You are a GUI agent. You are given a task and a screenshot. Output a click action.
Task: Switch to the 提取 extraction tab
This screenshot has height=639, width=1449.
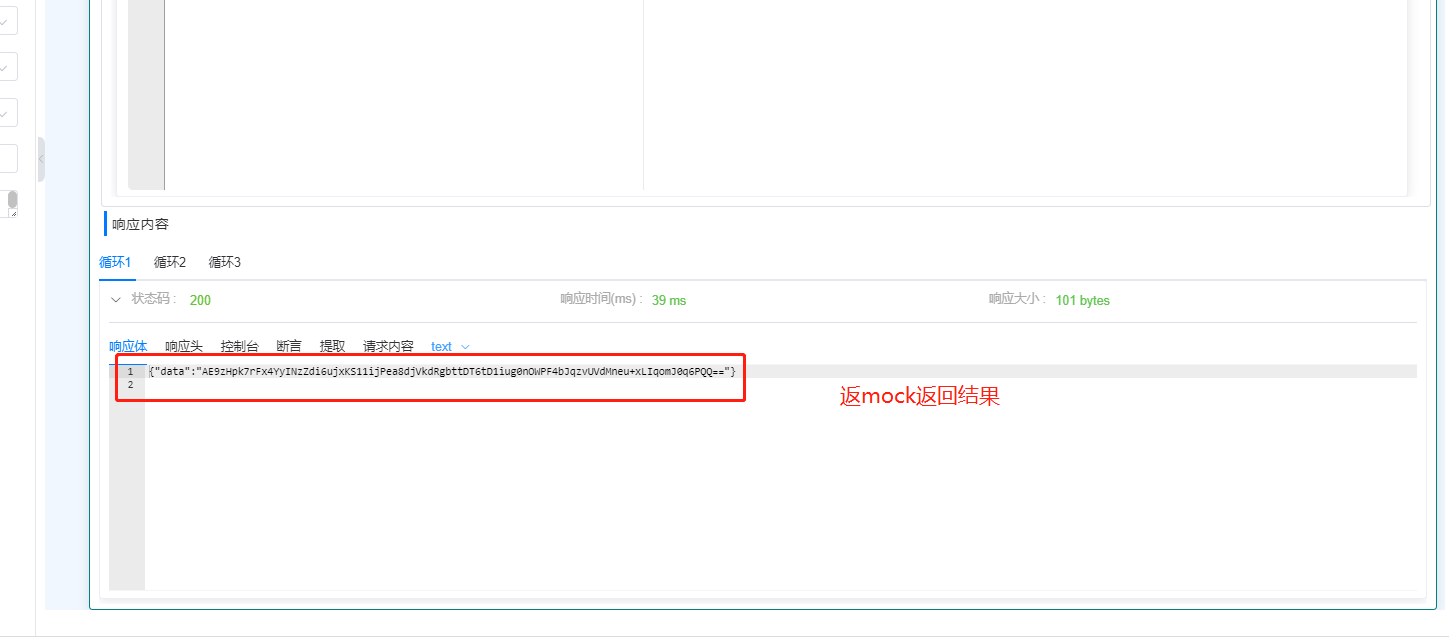click(x=331, y=346)
